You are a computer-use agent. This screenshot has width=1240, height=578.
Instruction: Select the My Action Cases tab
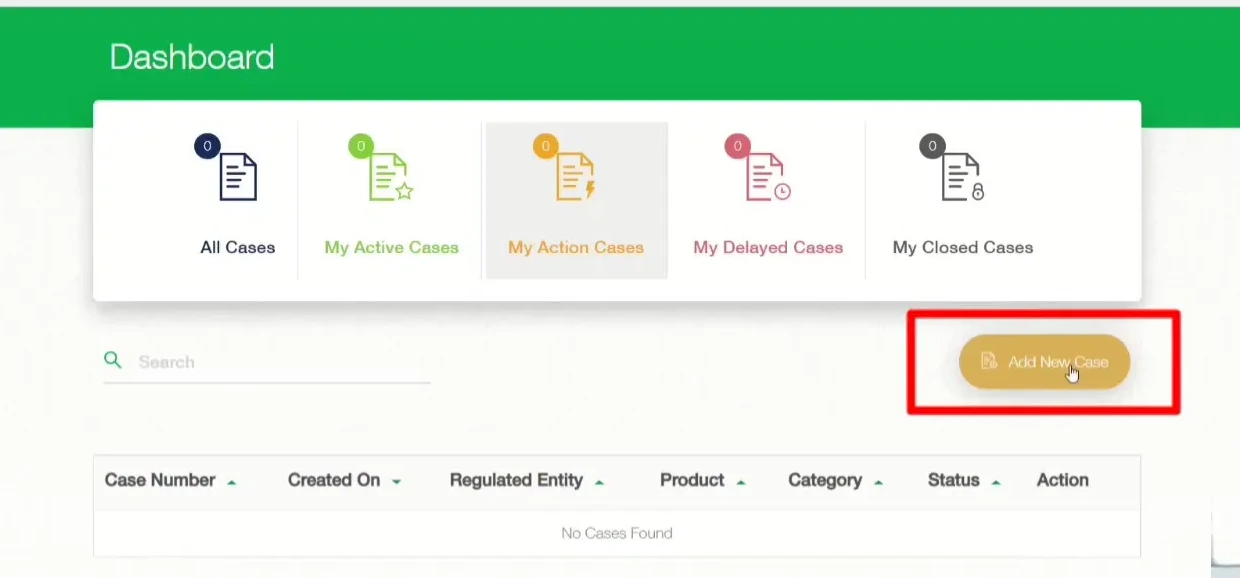pyautogui.click(x=576, y=200)
